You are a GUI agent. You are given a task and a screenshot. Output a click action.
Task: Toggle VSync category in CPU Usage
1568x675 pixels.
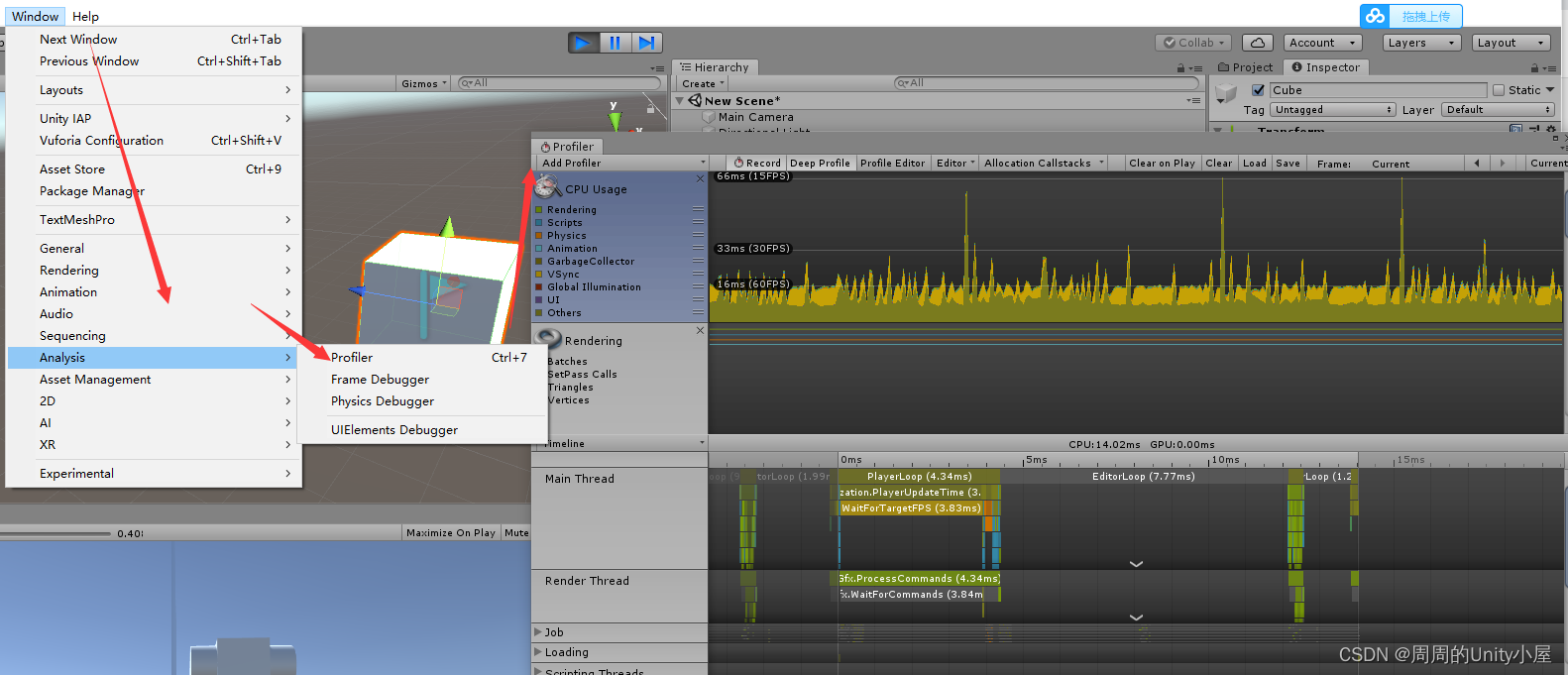coord(539,274)
